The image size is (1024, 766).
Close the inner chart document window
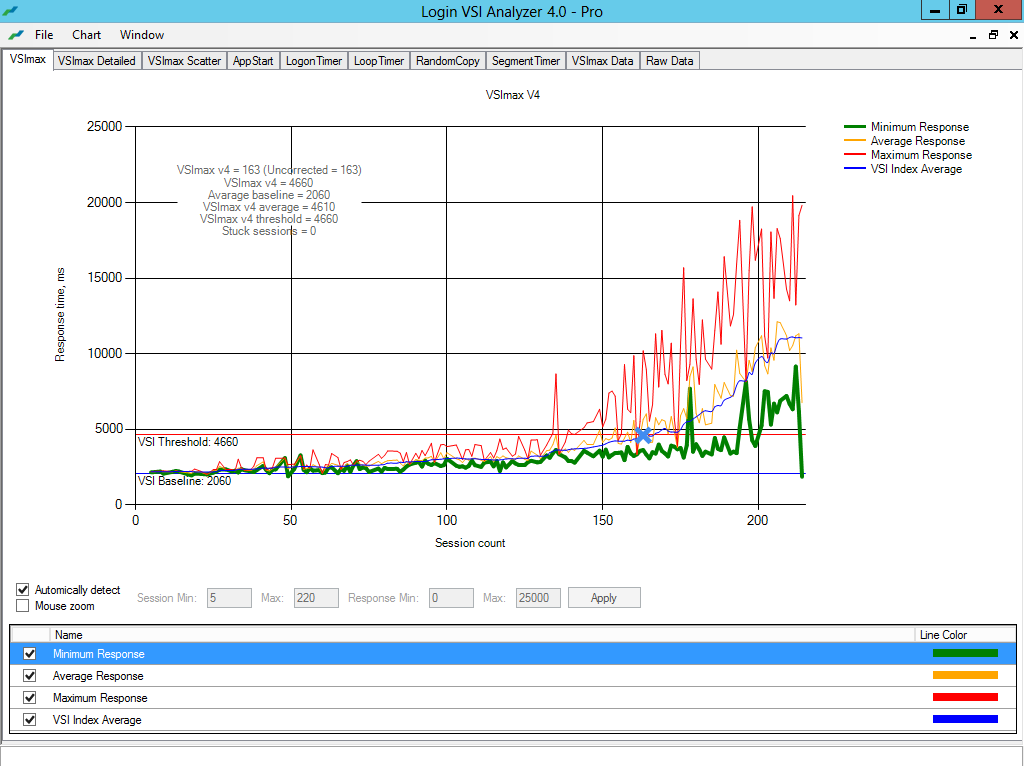(1014, 35)
